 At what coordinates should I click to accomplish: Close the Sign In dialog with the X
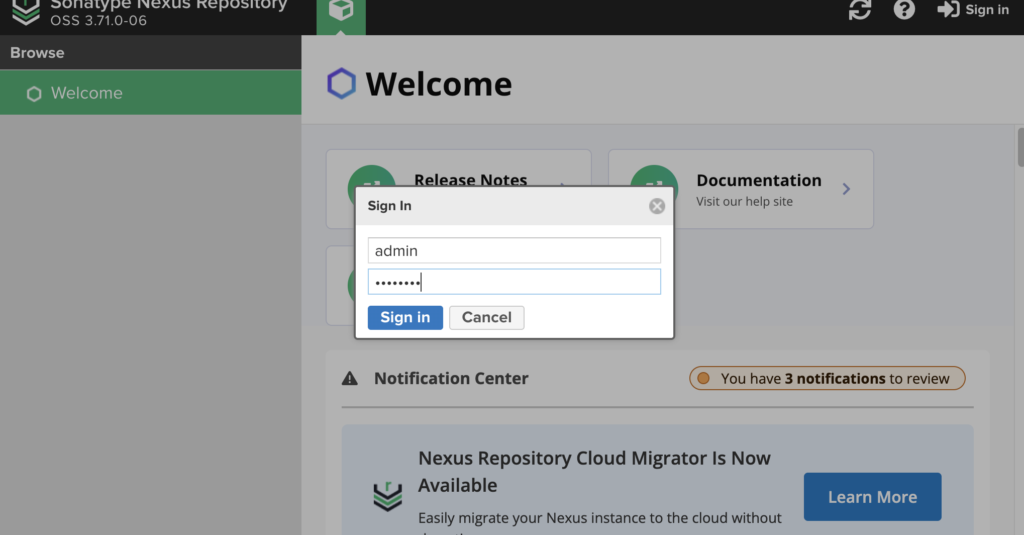(x=657, y=206)
